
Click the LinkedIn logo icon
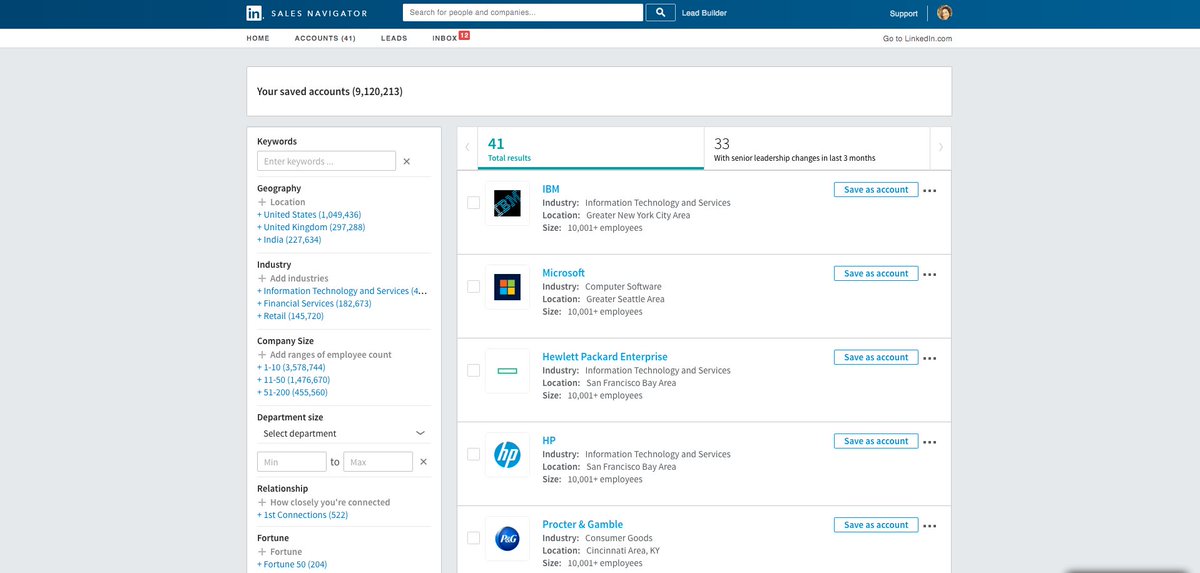click(255, 13)
